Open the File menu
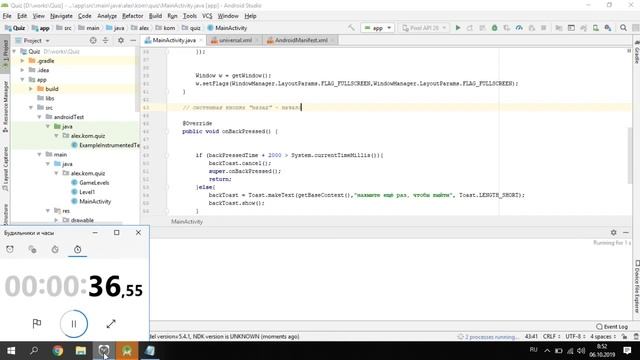 7,16
